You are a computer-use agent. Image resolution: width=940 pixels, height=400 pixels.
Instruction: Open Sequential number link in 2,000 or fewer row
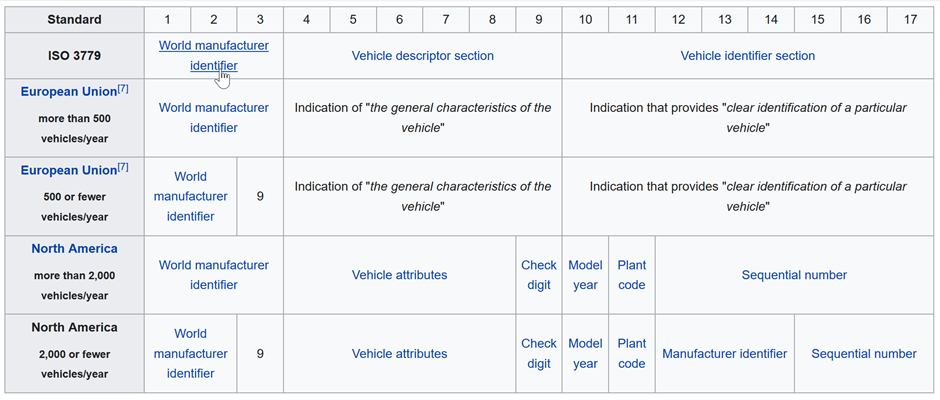[x=864, y=353]
